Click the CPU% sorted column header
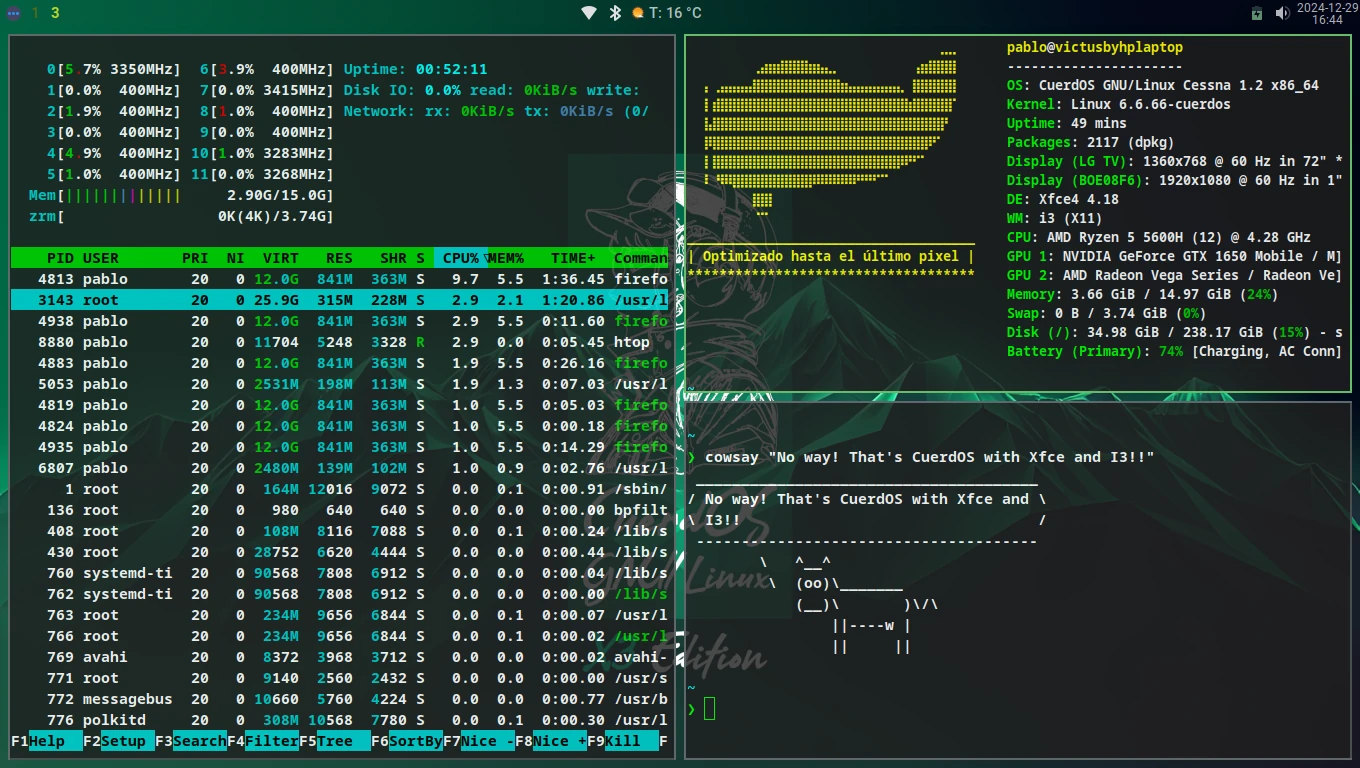Screen dimensions: 1360x768 click(x=461, y=258)
